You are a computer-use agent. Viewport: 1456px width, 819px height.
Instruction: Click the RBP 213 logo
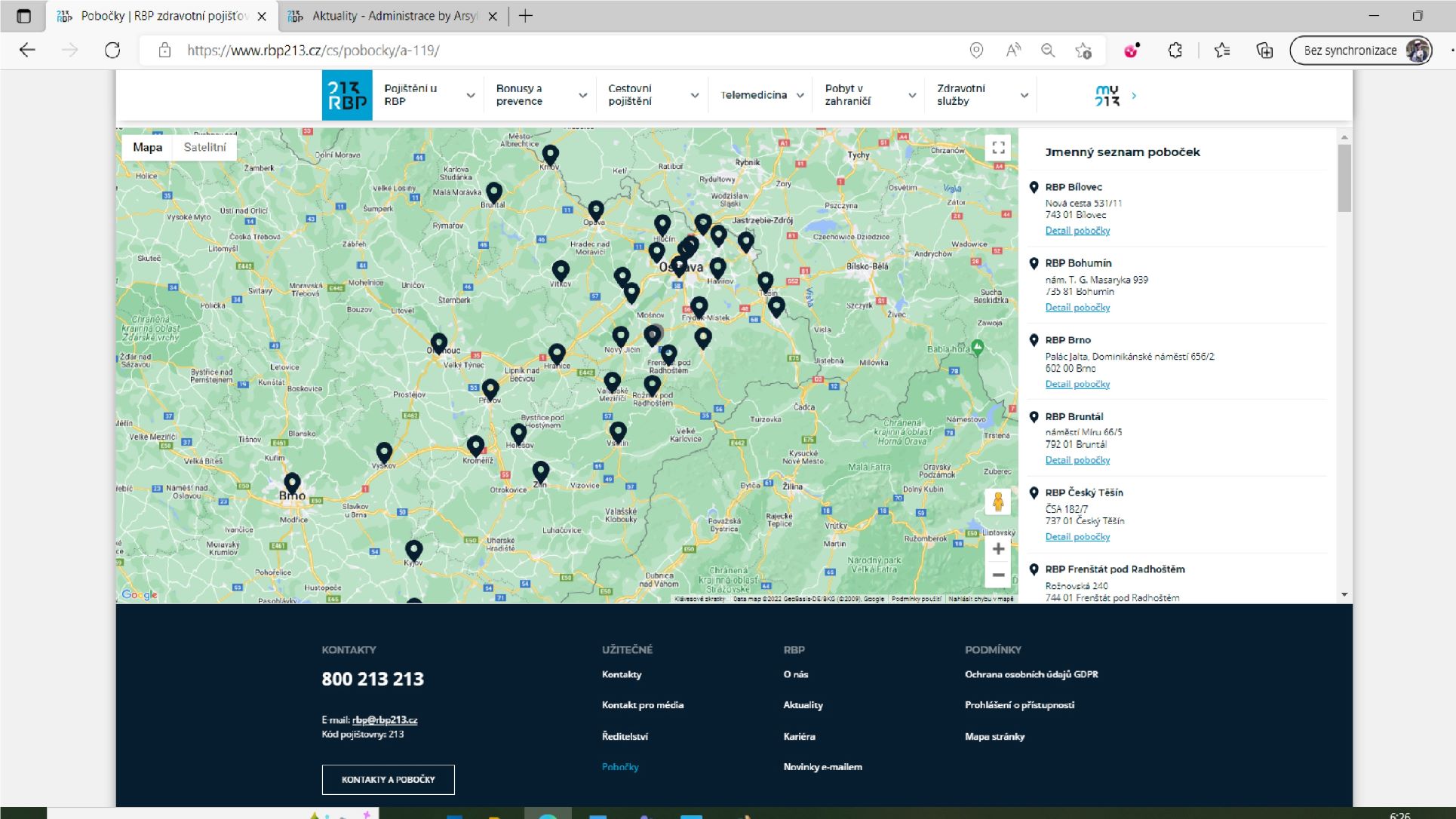click(x=347, y=95)
